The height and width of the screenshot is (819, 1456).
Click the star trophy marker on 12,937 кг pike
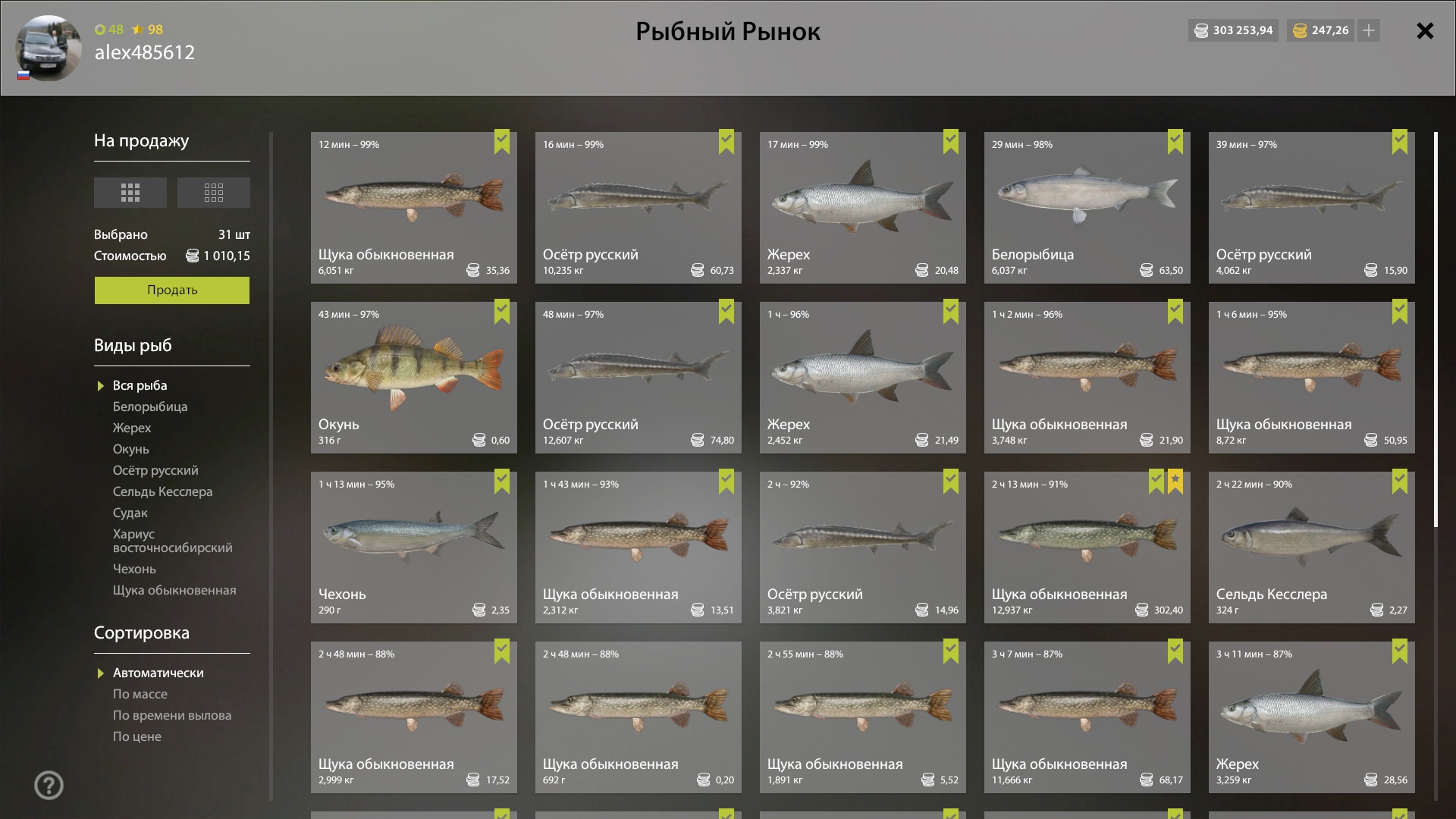1175,481
